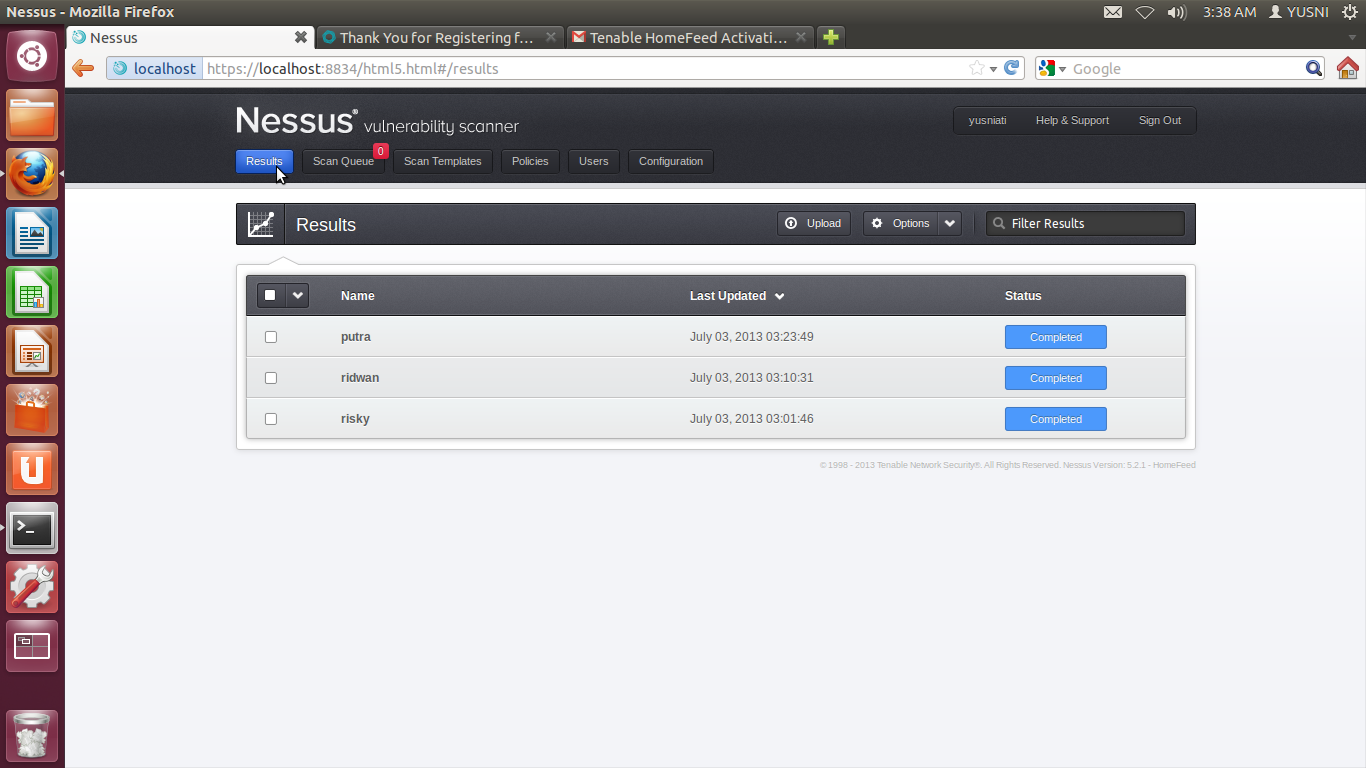Image resolution: width=1366 pixels, height=768 pixels.
Task: Open the Files manager from launcher
Action: pyautogui.click(x=32, y=115)
